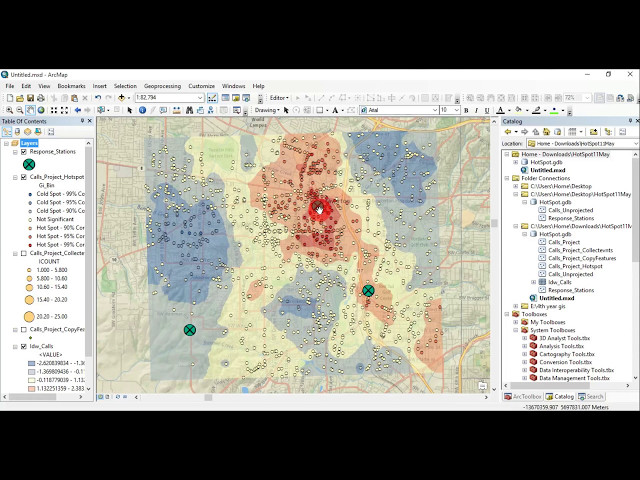Screen dimensions: 640x480
Task: Check the Calls_Project_Collectevents layer checkbox
Action: (24, 253)
